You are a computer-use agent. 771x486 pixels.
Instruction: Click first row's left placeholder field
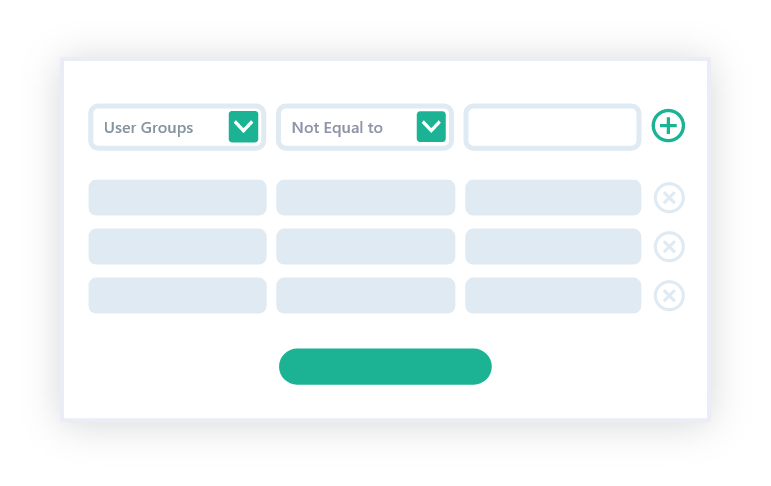[177, 198]
